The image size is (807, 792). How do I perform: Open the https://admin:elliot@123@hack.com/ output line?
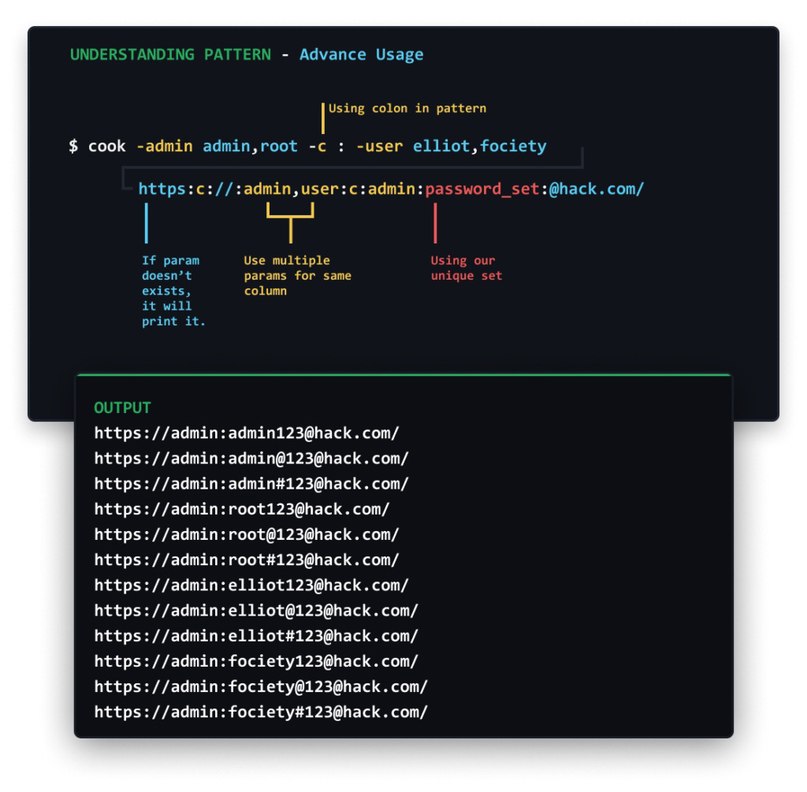click(256, 611)
